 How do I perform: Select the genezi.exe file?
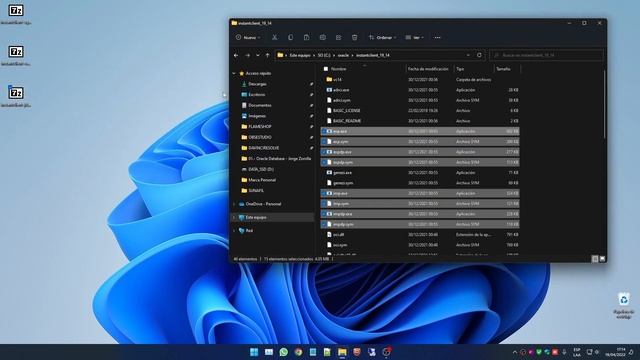click(x=420, y=173)
